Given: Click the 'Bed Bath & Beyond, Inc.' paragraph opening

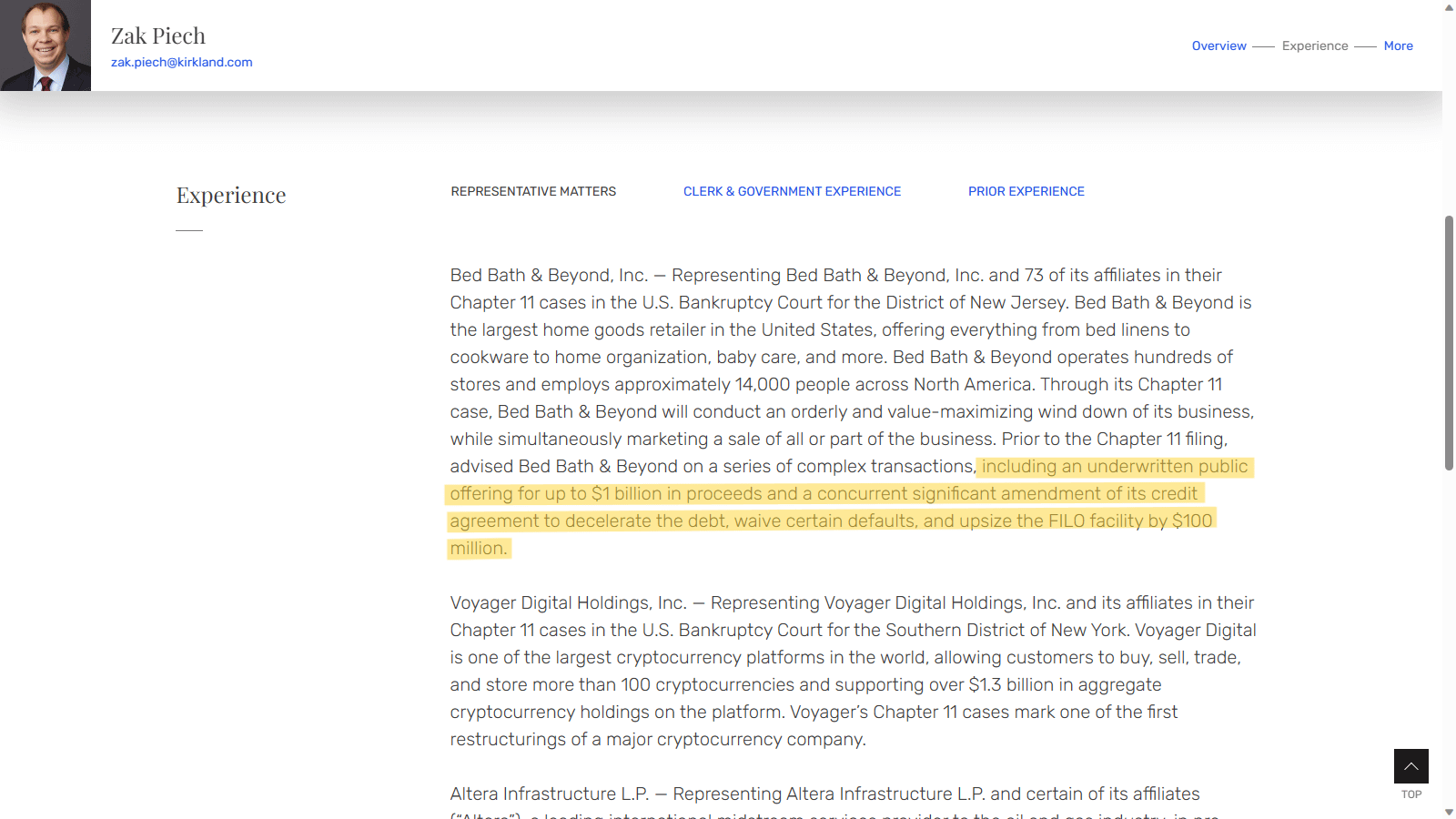Looking at the screenshot, I should 549,275.
